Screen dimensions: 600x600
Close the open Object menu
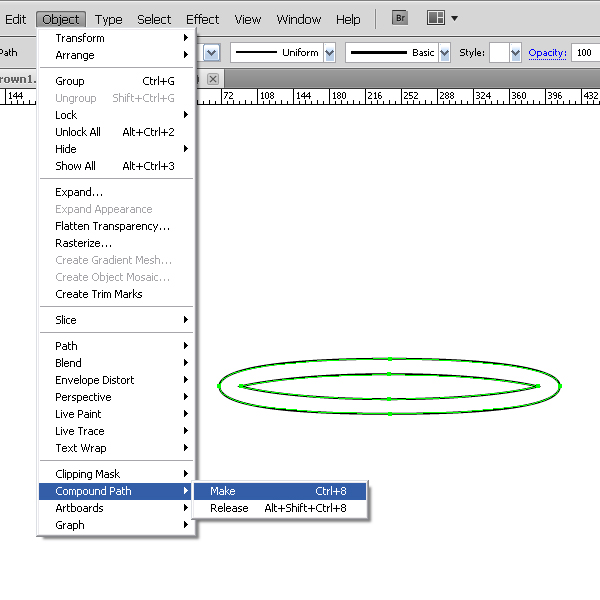(x=61, y=19)
